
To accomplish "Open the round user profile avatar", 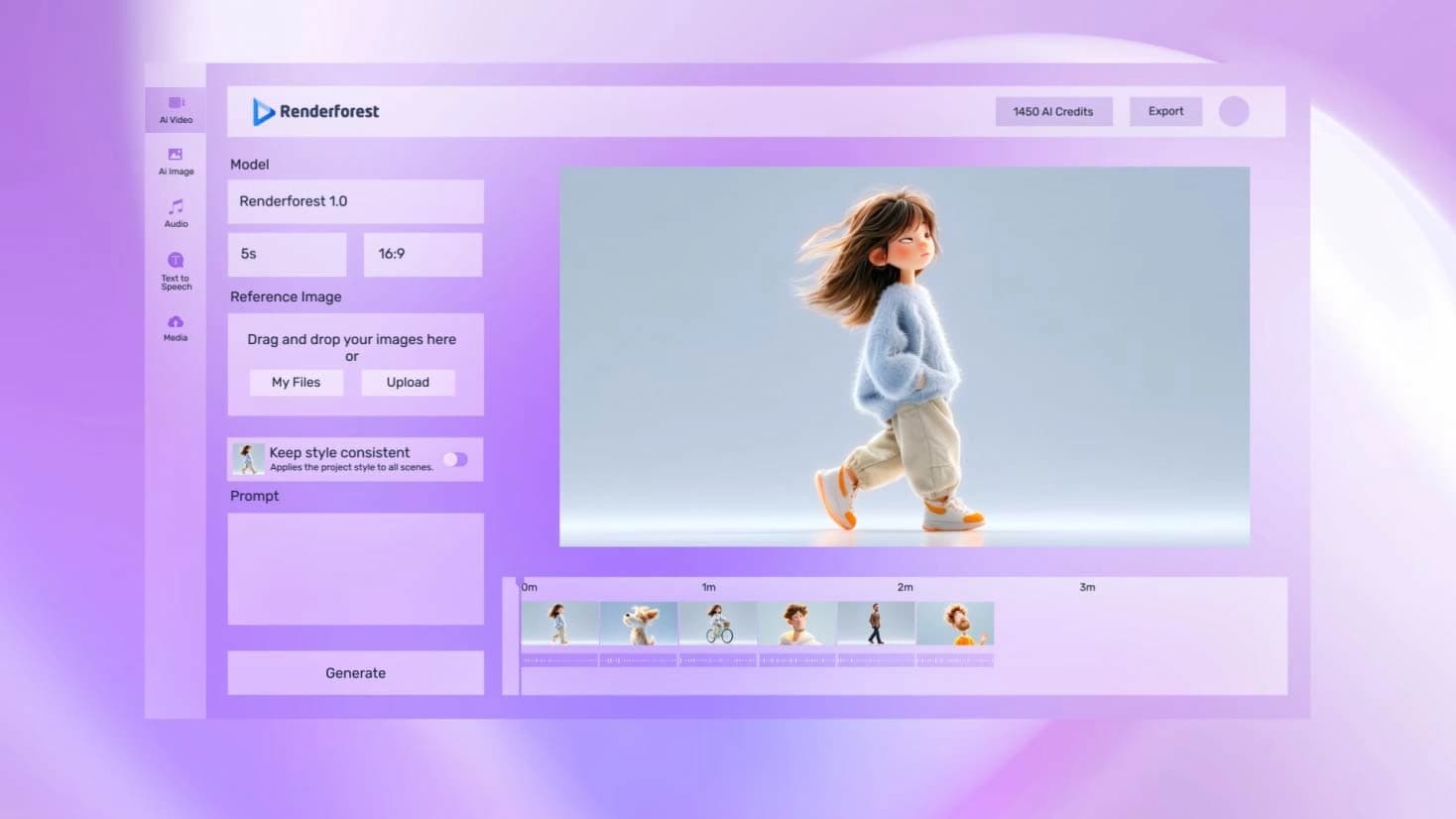I will click(x=1233, y=112).
